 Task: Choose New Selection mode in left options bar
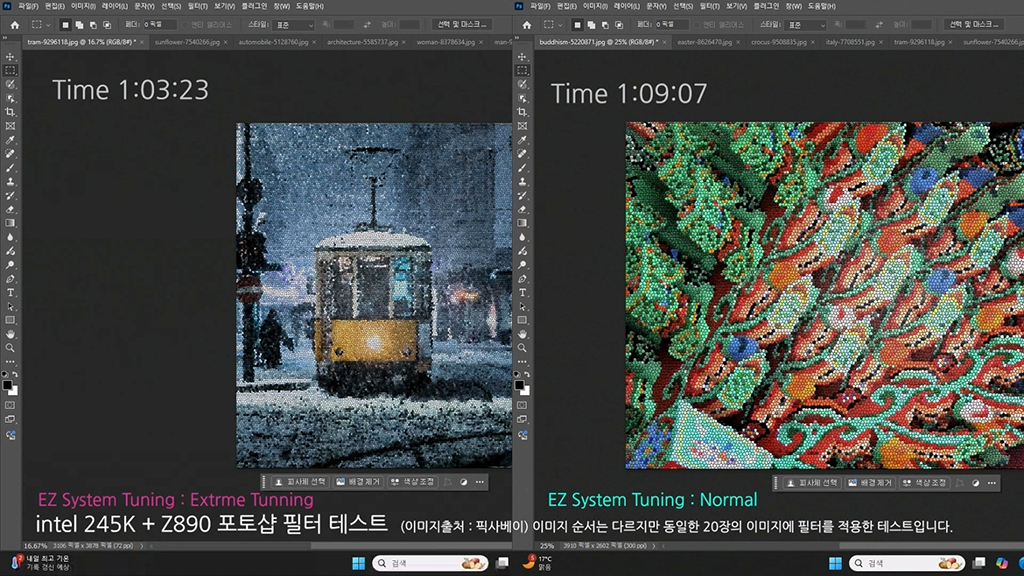[x=65, y=25]
